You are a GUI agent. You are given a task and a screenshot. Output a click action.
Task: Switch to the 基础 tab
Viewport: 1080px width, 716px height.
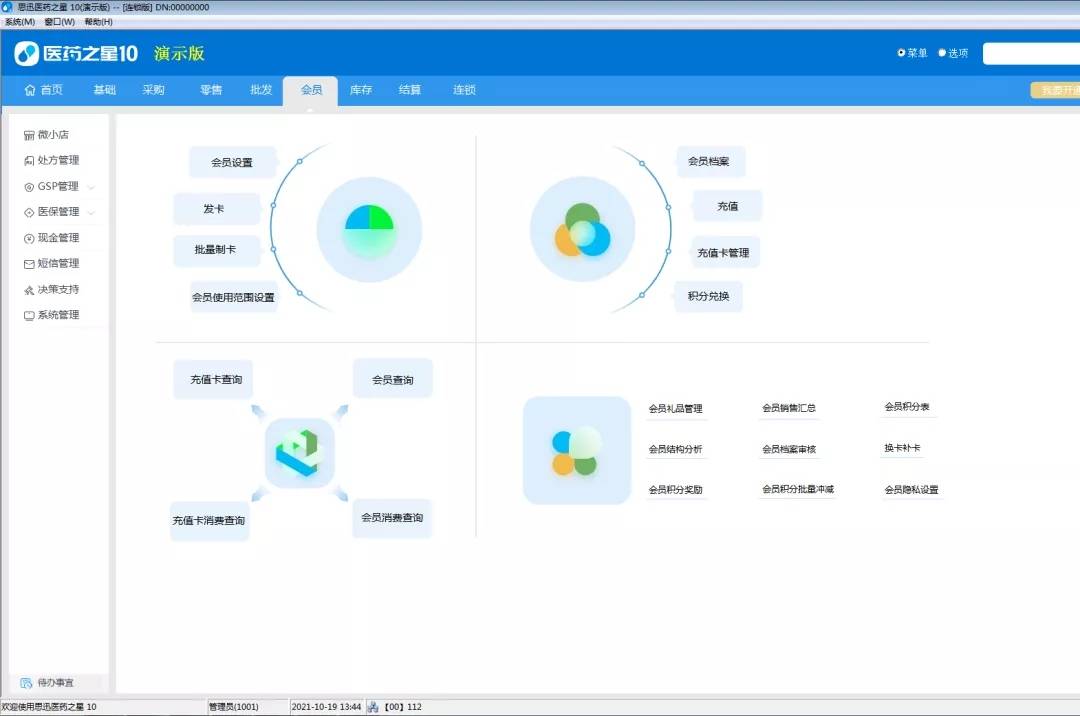coord(105,90)
